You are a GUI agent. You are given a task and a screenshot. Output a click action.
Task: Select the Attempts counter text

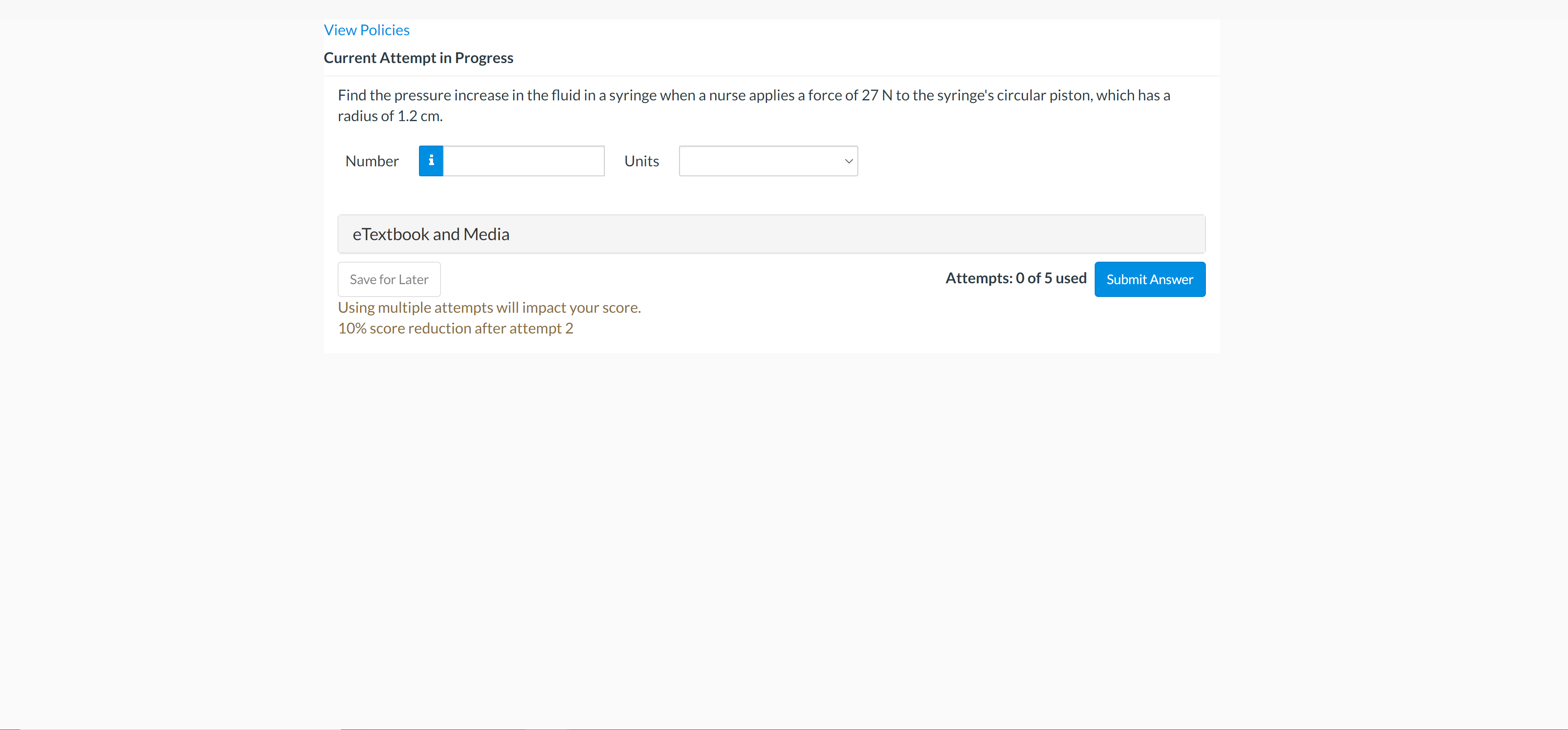click(x=1015, y=277)
